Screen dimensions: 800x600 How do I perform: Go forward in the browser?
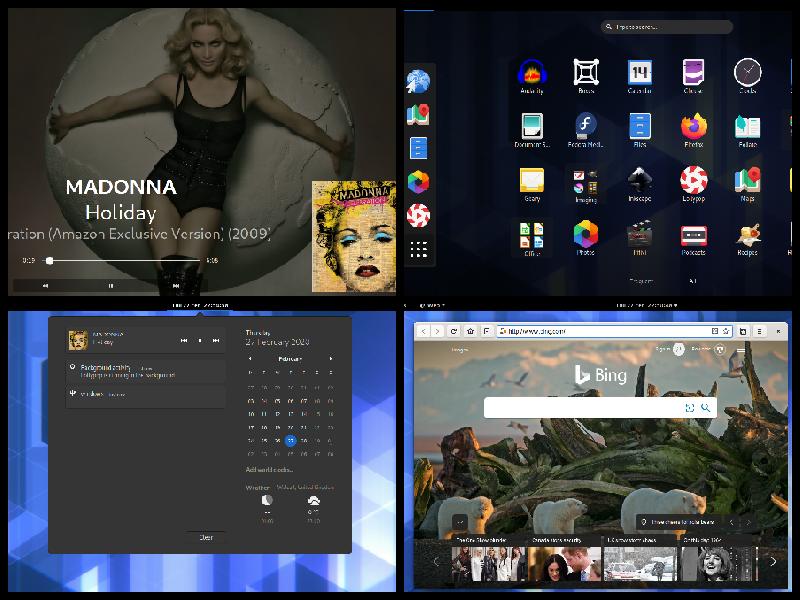[437, 331]
